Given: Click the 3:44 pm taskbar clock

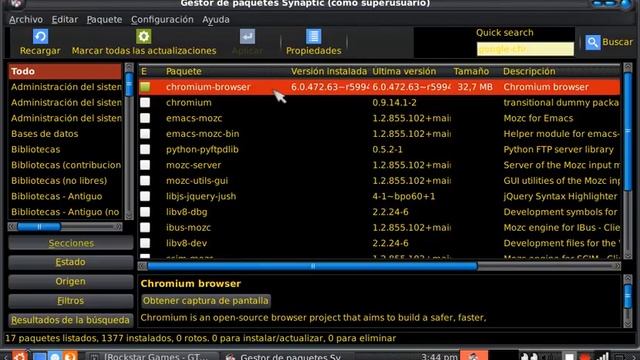Looking at the screenshot, I should point(439,356).
